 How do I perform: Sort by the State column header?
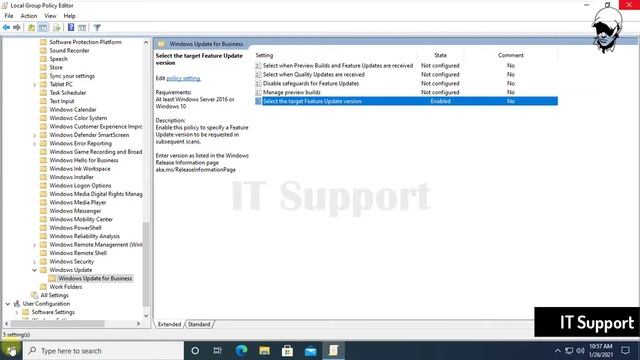click(440, 55)
